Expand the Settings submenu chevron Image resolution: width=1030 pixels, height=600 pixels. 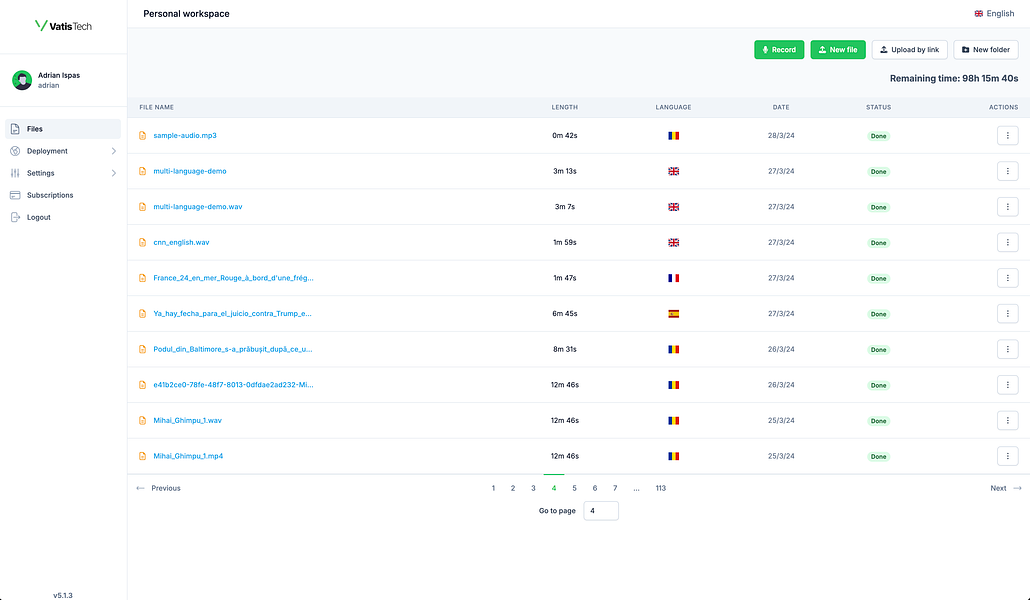point(114,173)
